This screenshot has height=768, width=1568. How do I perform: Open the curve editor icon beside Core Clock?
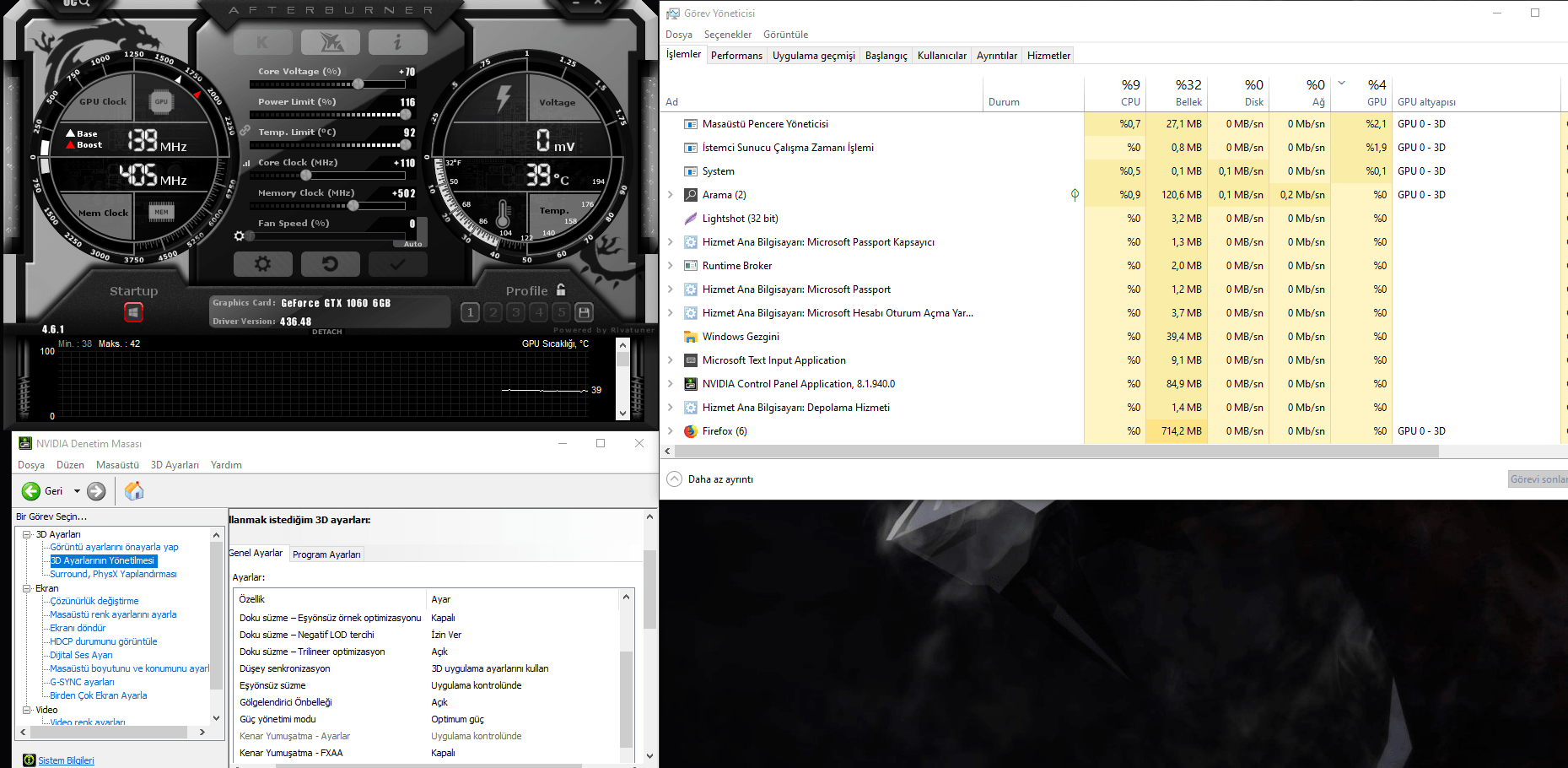(246, 163)
